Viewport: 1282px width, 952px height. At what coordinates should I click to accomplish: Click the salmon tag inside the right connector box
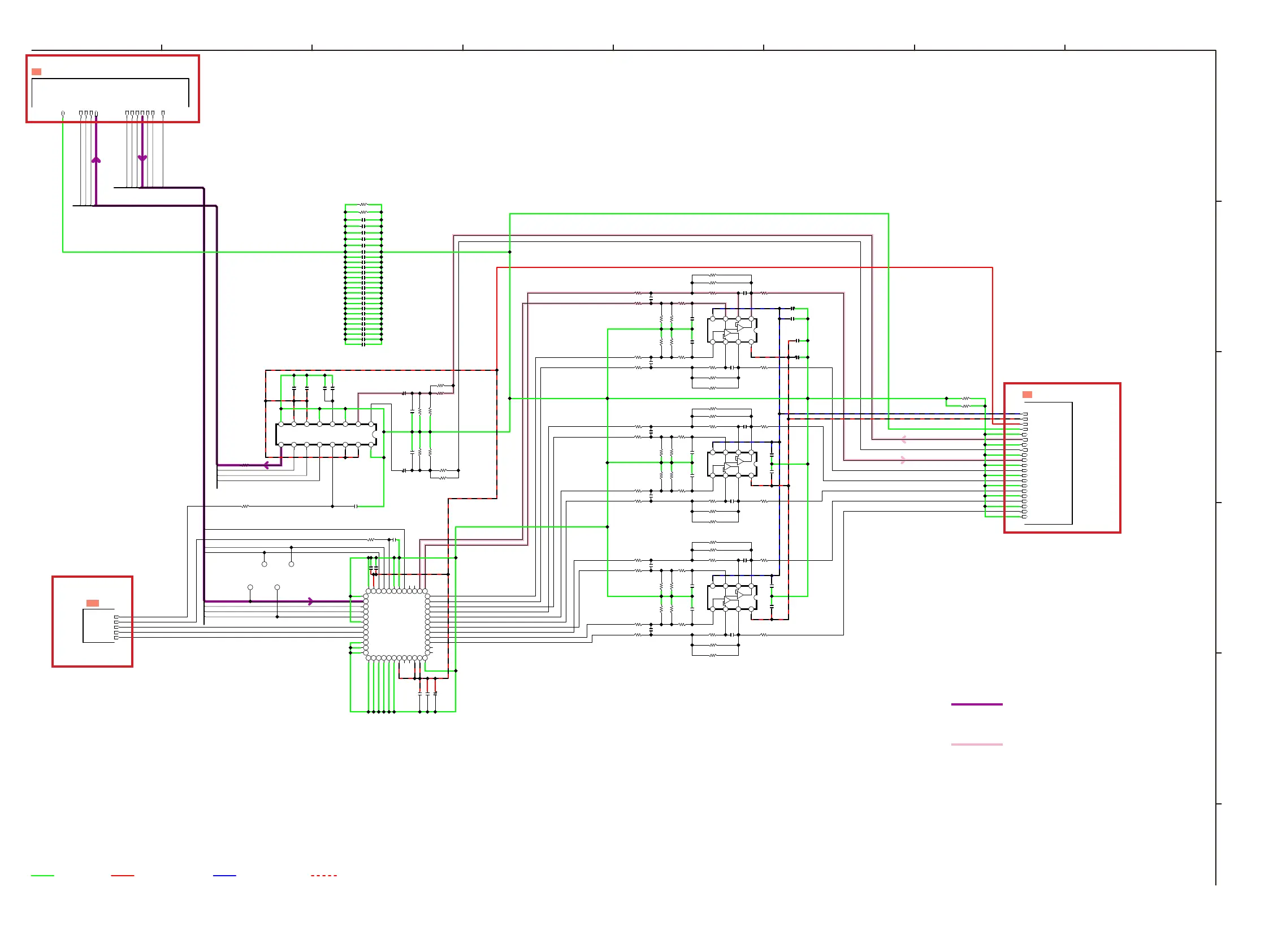[1027, 395]
